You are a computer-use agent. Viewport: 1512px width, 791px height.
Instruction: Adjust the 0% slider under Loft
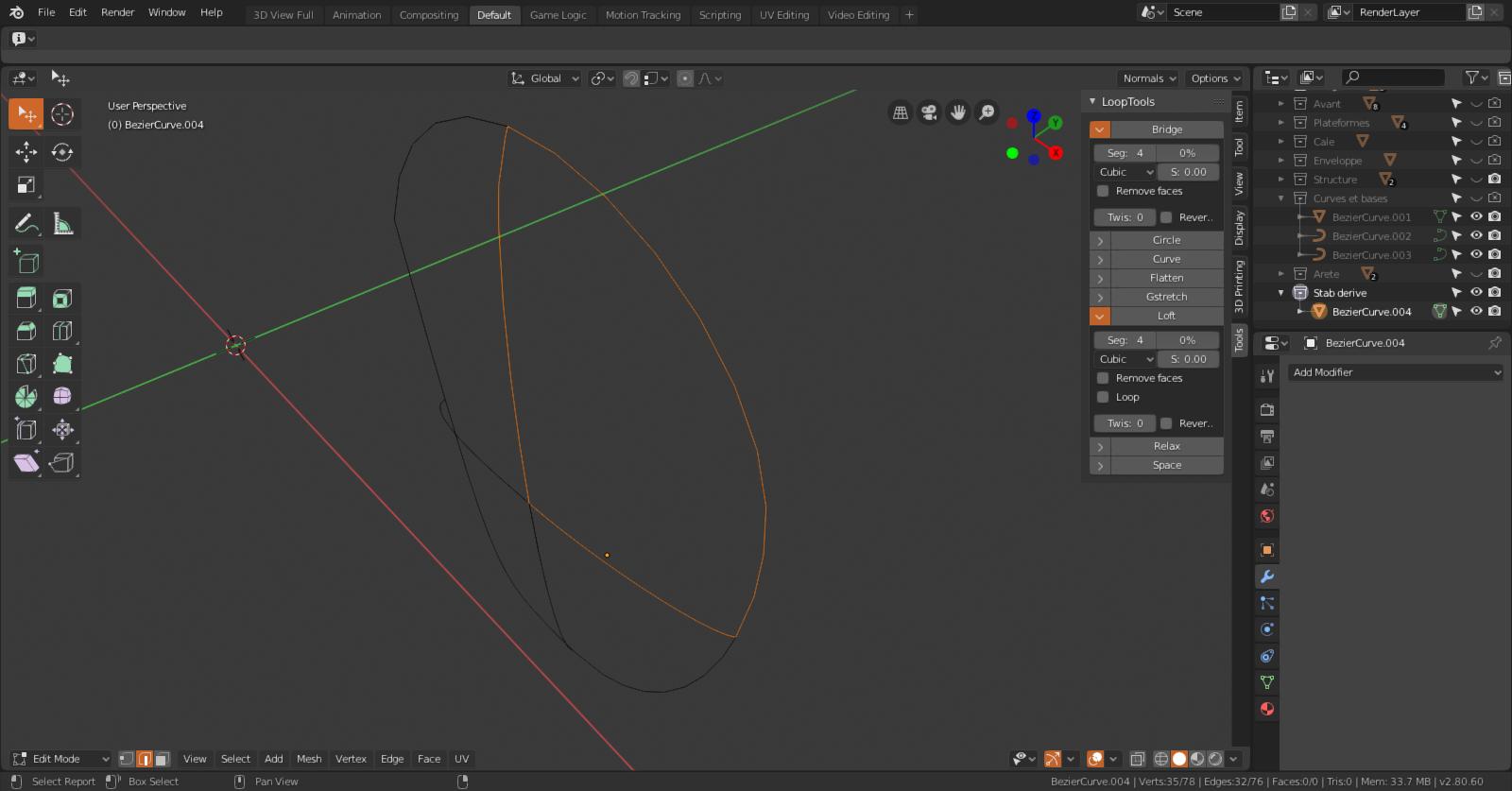1188,340
